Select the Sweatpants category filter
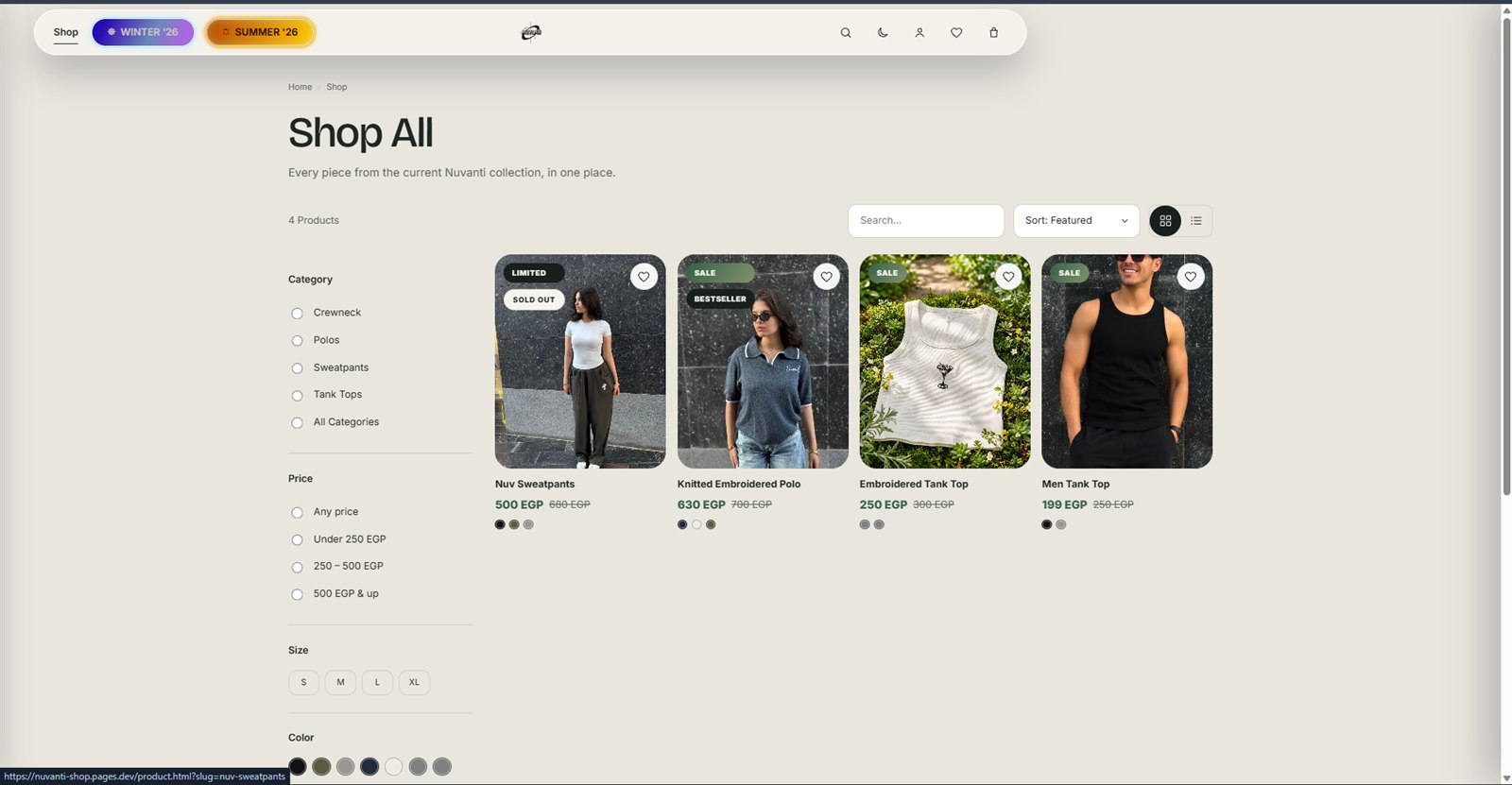Screen dimensions: 1512x785 pos(297,367)
